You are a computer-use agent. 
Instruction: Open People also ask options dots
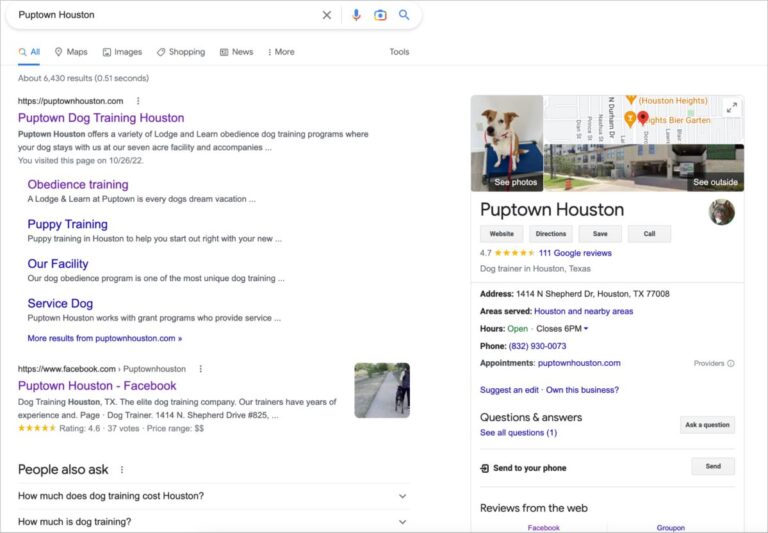point(122,470)
